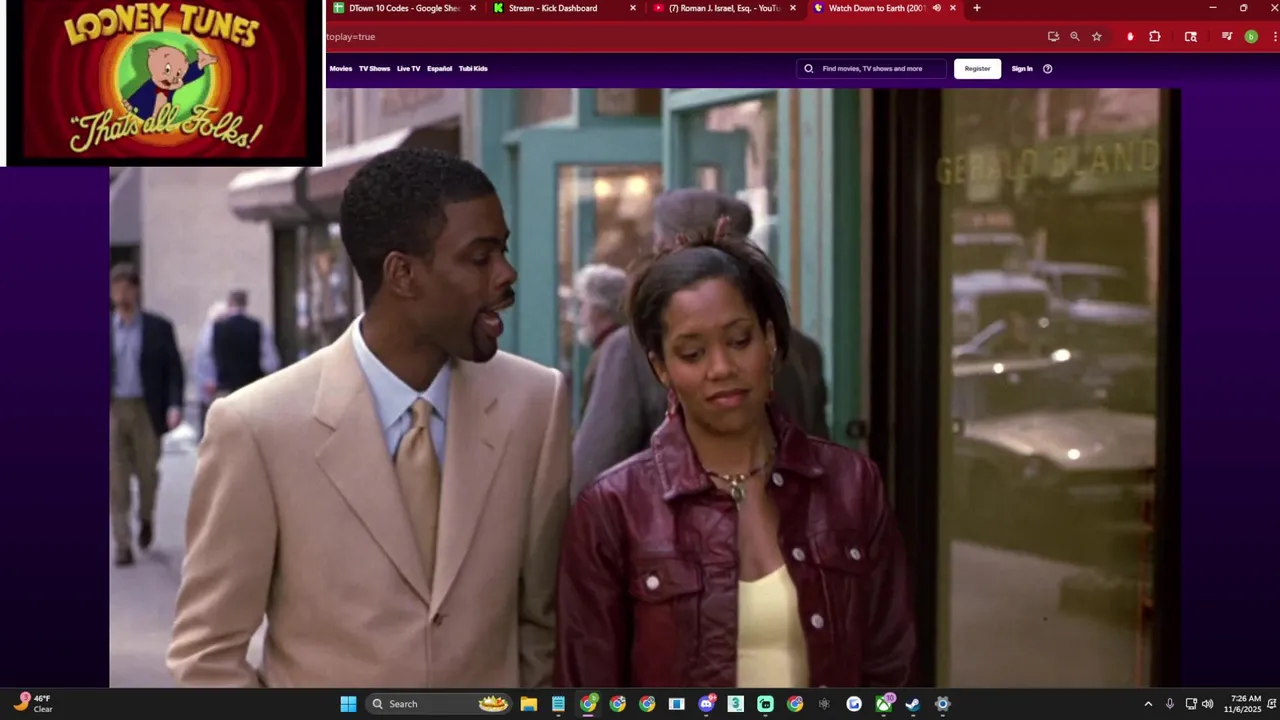The height and width of the screenshot is (720, 1280).
Task: Open the Windows Start menu
Action: (x=348, y=704)
